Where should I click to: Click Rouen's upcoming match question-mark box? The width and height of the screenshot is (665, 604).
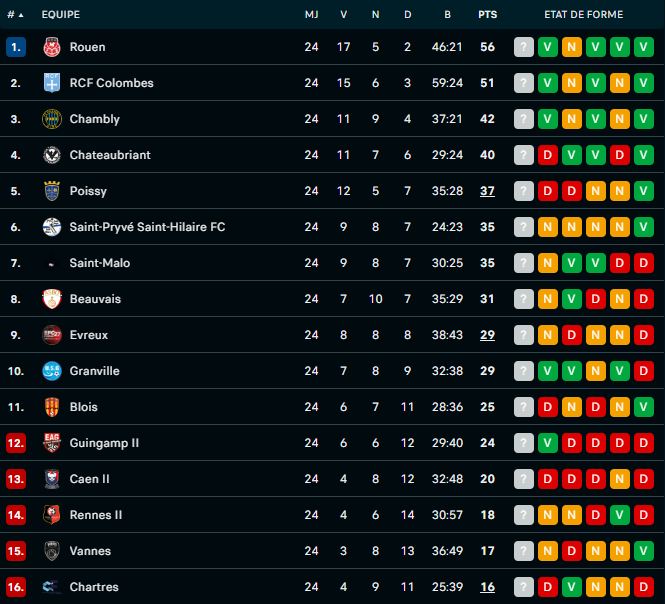524,47
